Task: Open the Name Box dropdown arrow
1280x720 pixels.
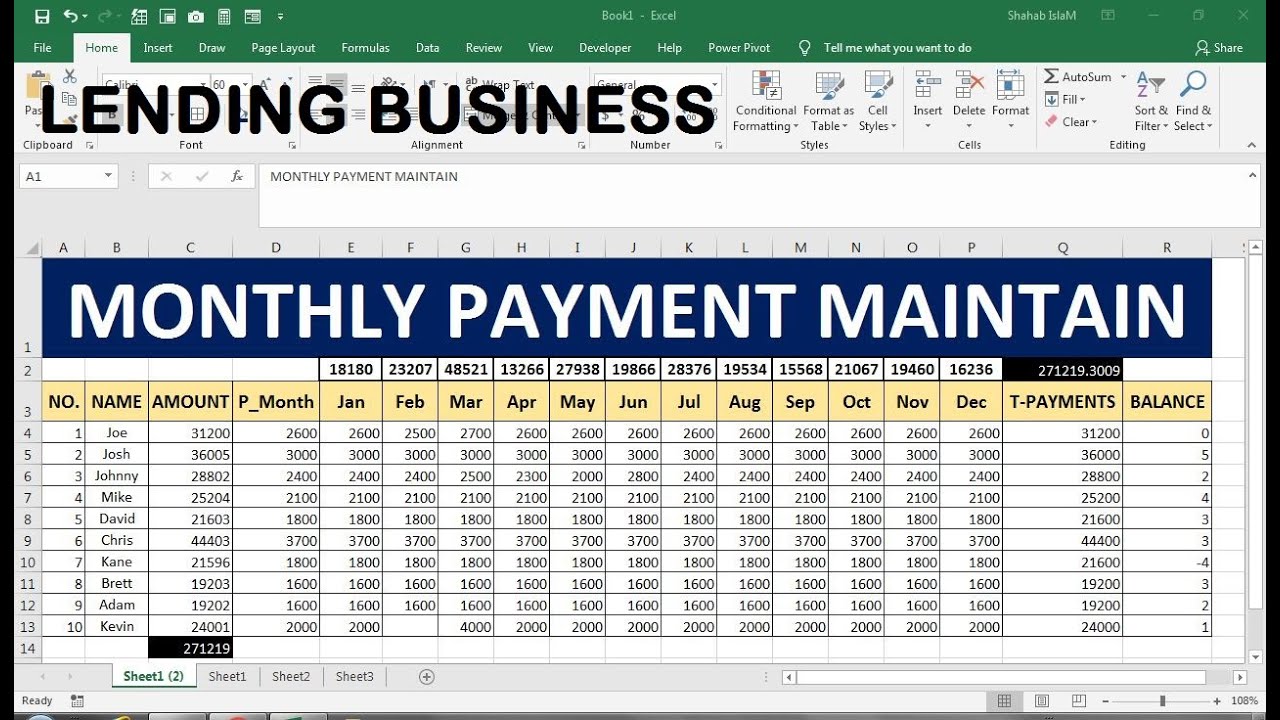Action: (x=108, y=176)
